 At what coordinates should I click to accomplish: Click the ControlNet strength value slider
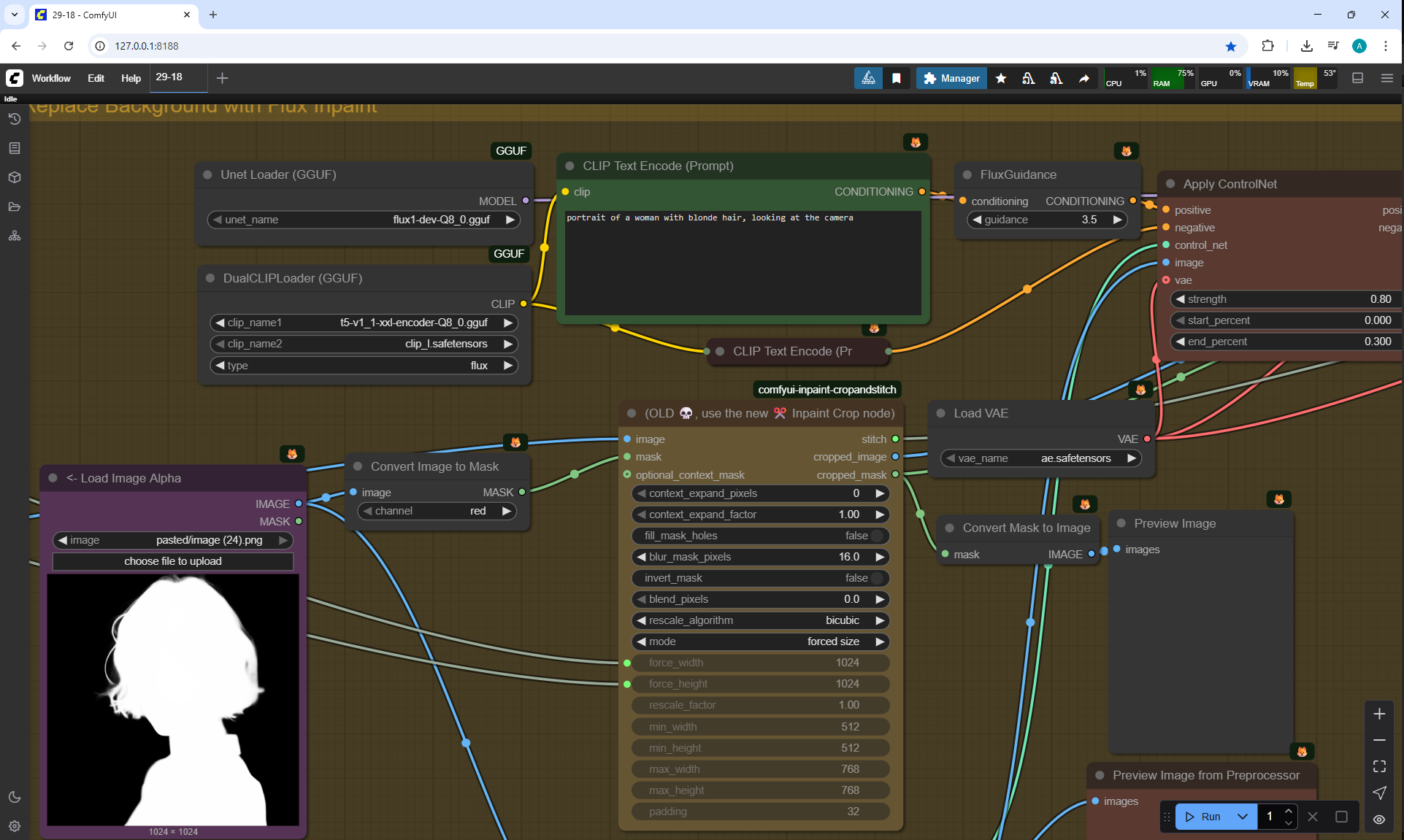[x=1284, y=299]
